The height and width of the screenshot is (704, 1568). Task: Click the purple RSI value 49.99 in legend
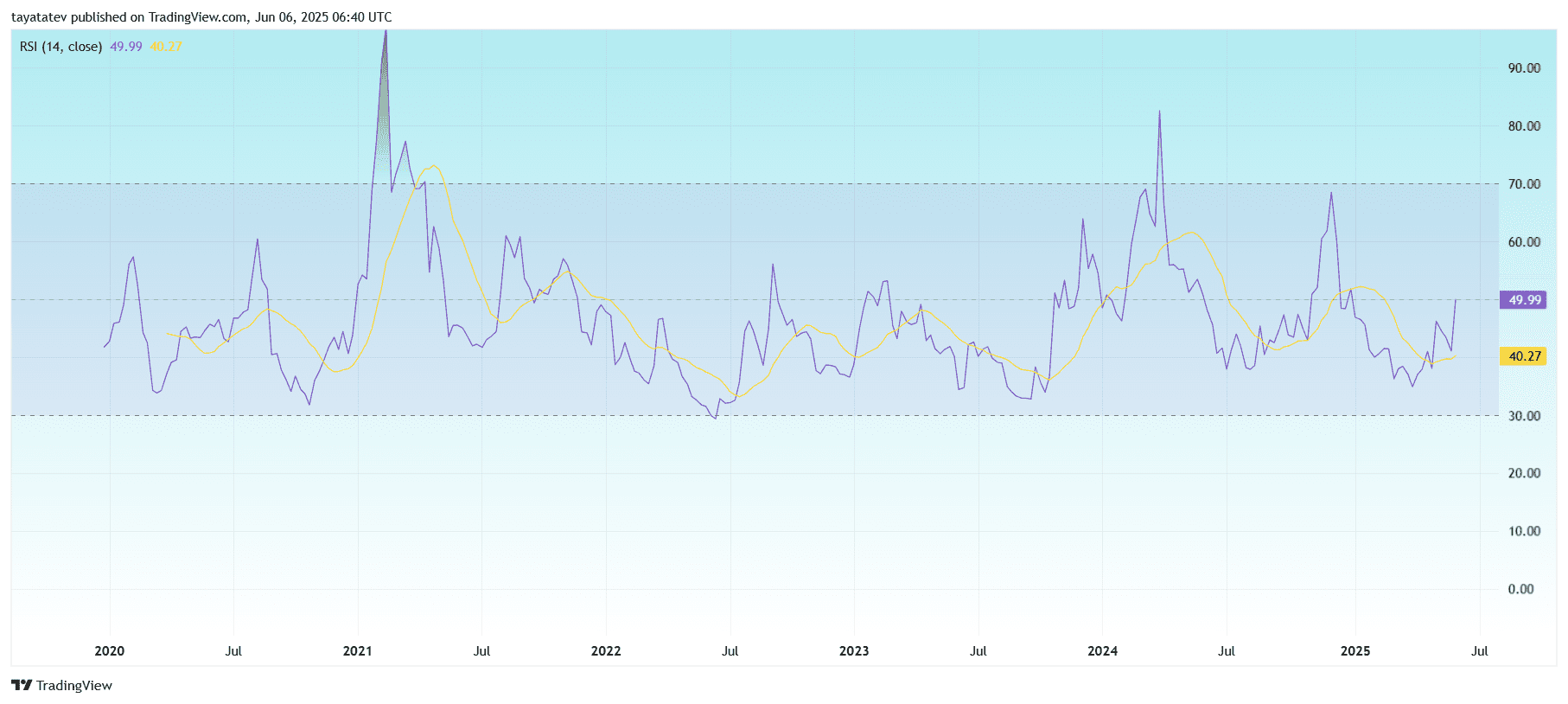(x=126, y=47)
